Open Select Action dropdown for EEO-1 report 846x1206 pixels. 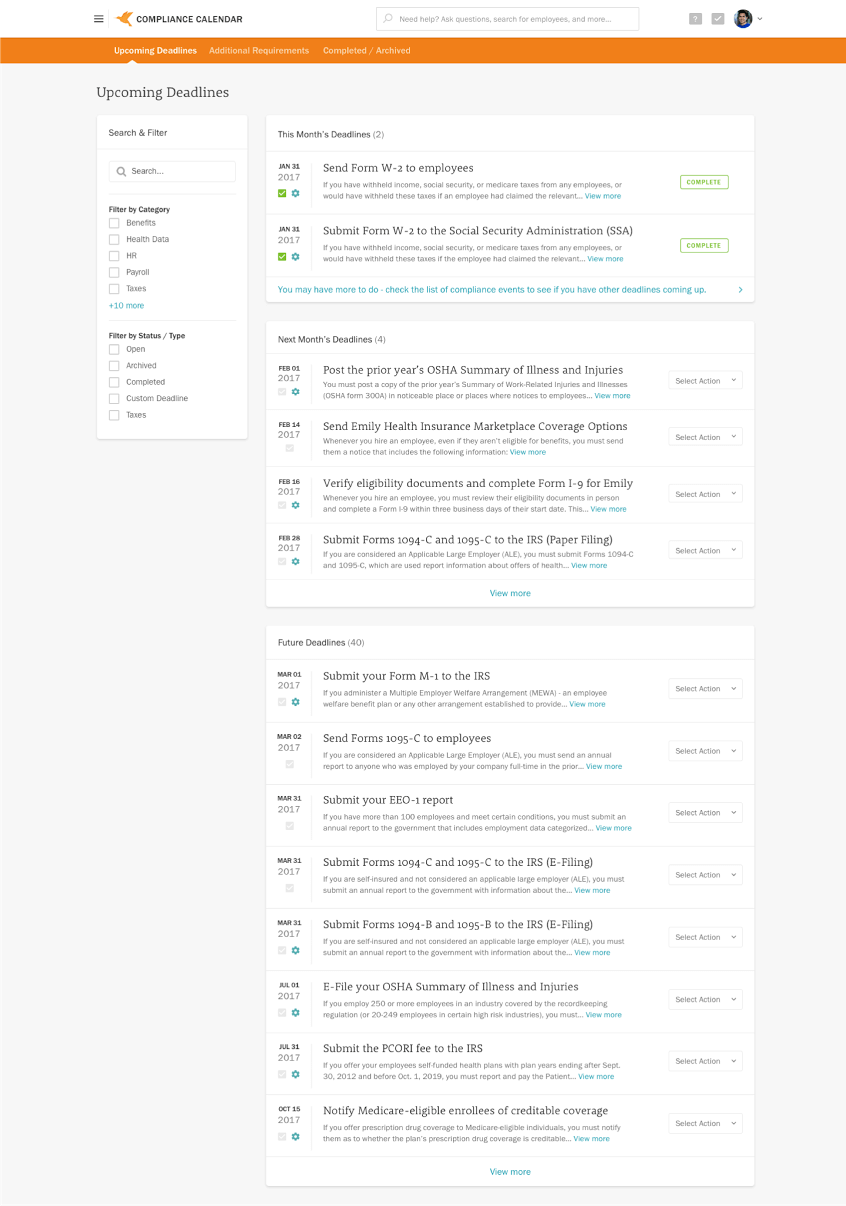pyautogui.click(x=705, y=813)
